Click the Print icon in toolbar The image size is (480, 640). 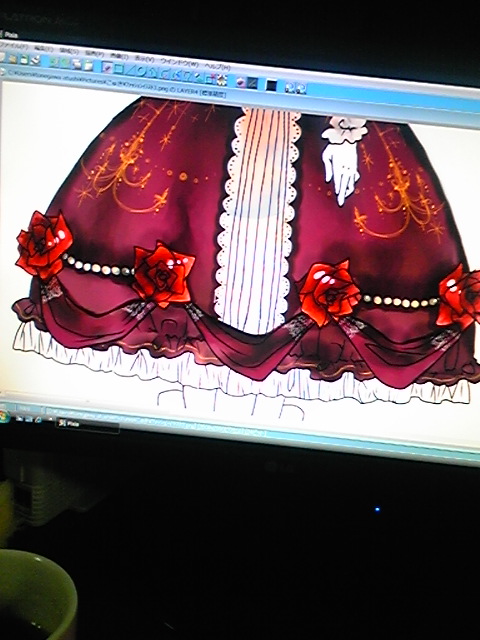coord(35,60)
